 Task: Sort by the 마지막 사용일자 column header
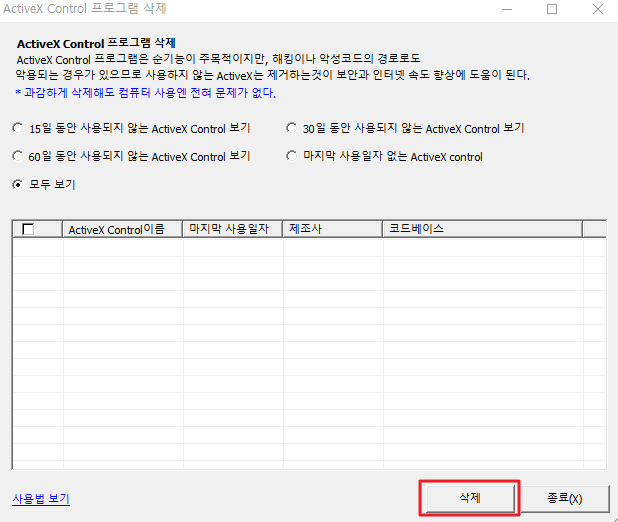[x=233, y=229]
